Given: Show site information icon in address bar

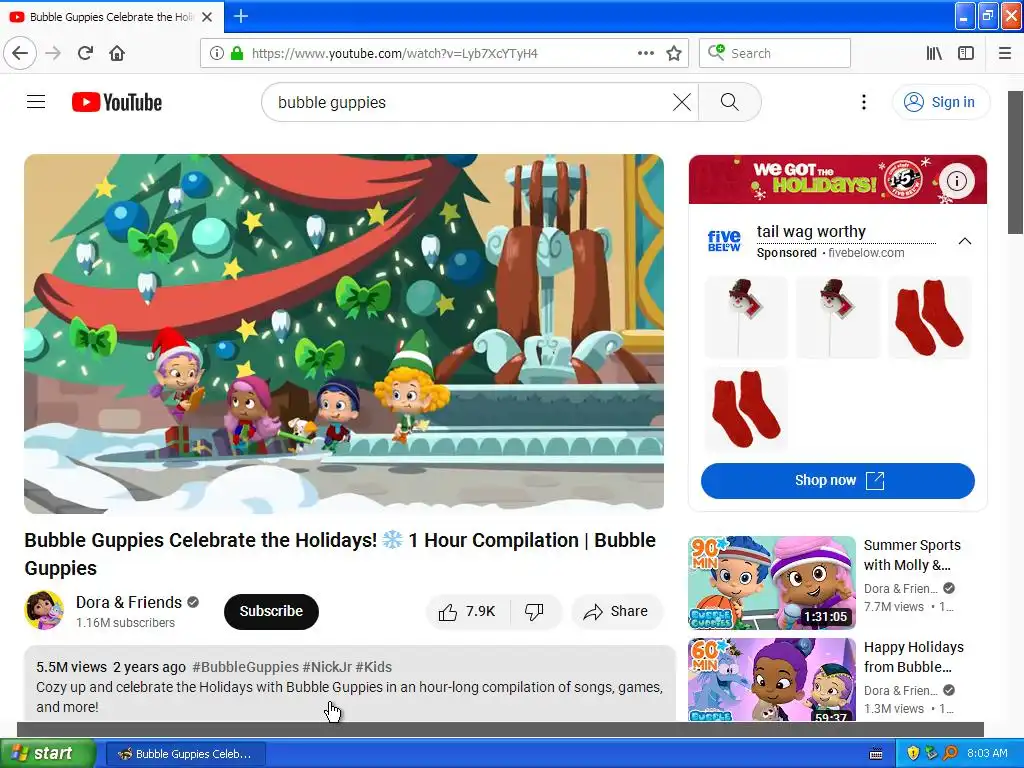Looking at the screenshot, I should coord(216,54).
